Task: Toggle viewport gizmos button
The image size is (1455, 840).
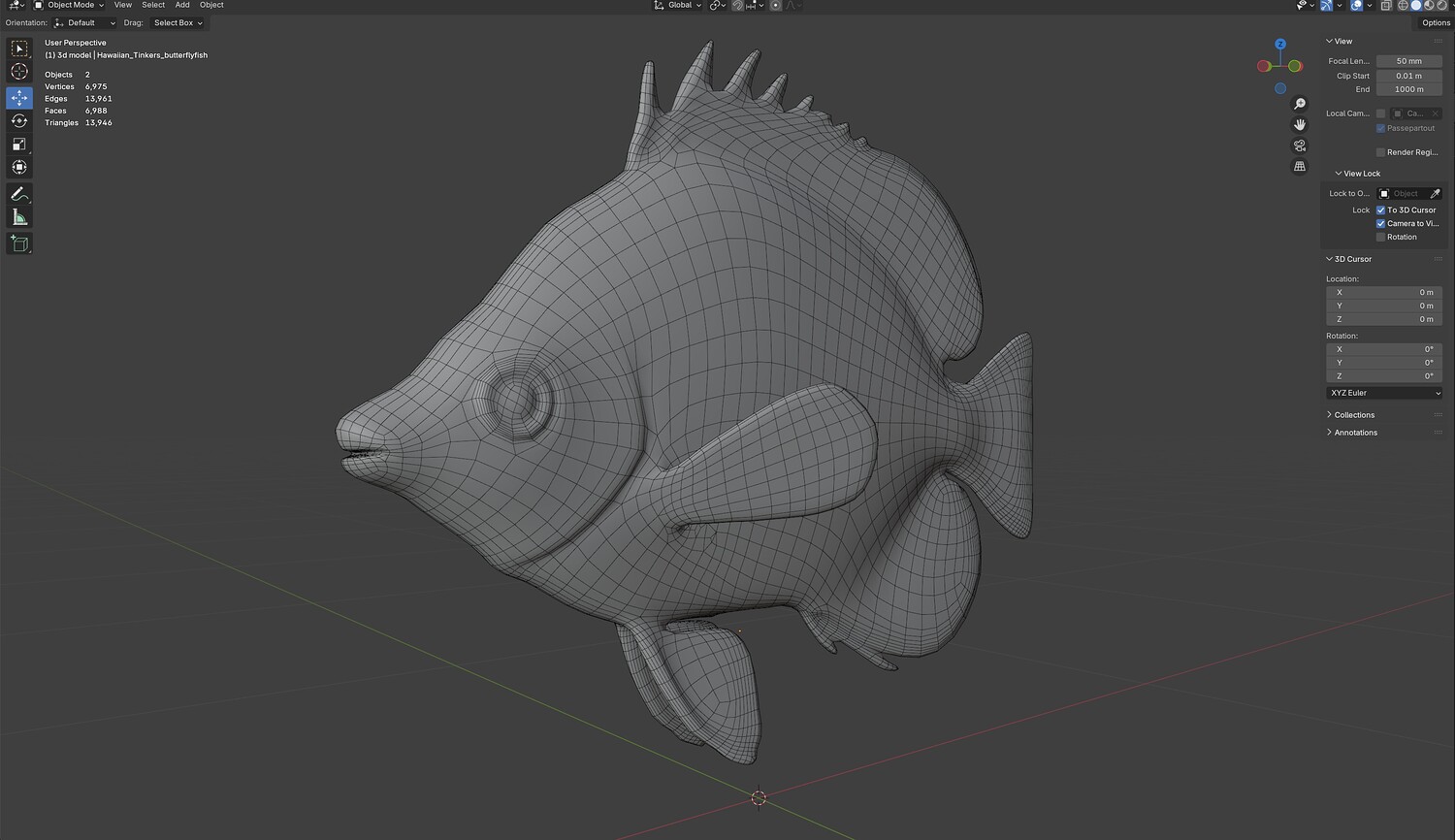Action: click(x=1326, y=5)
